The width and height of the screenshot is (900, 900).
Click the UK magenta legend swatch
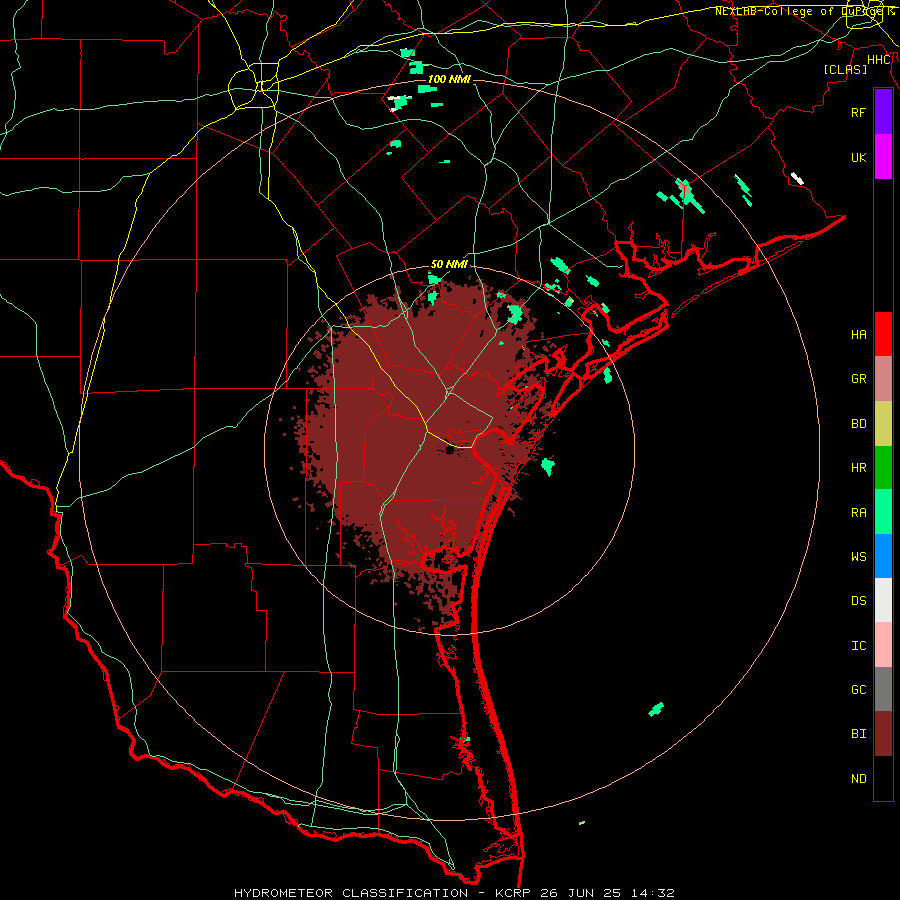(x=883, y=157)
